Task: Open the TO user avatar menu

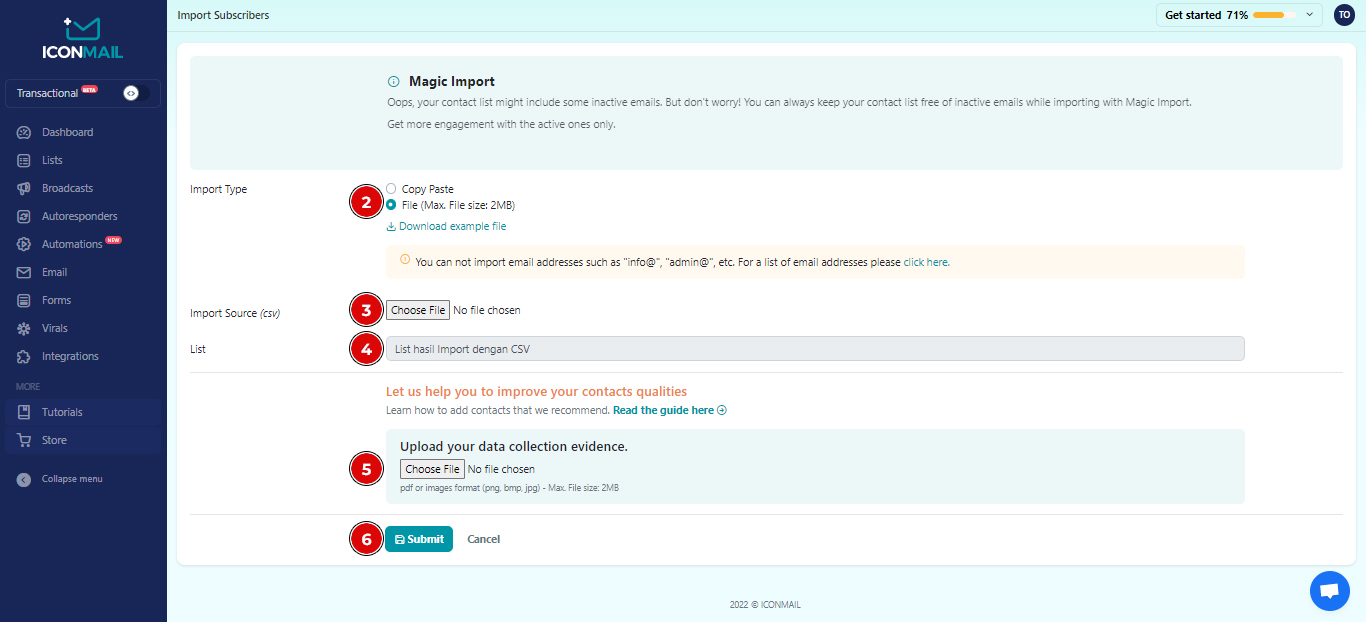Action: 1344,15
